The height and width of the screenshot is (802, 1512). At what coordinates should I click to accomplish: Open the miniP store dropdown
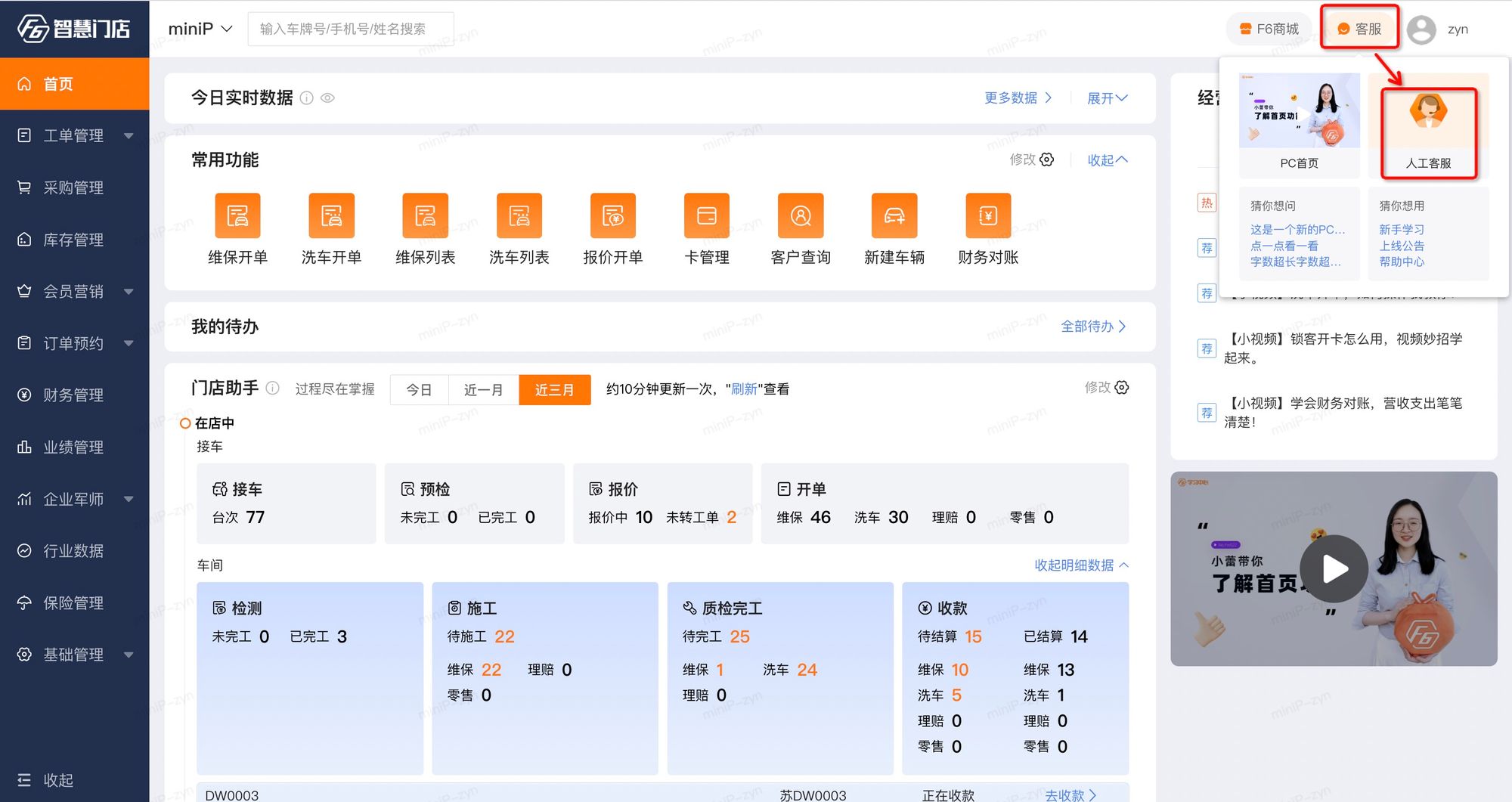pos(200,29)
